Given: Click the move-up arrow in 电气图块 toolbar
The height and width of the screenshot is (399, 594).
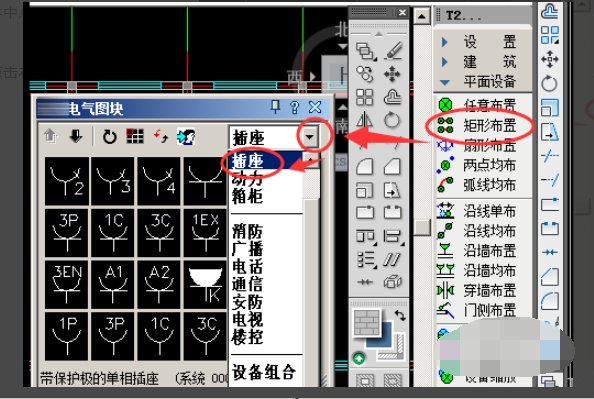Looking at the screenshot, I should (x=50, y=136).
